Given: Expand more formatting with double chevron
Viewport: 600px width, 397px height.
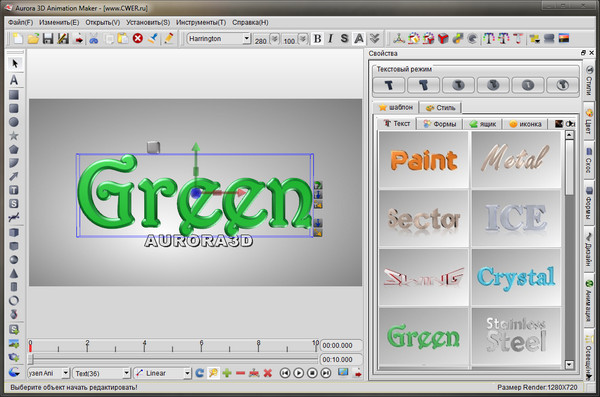Looking at the screenshot, I should (375, 39).
